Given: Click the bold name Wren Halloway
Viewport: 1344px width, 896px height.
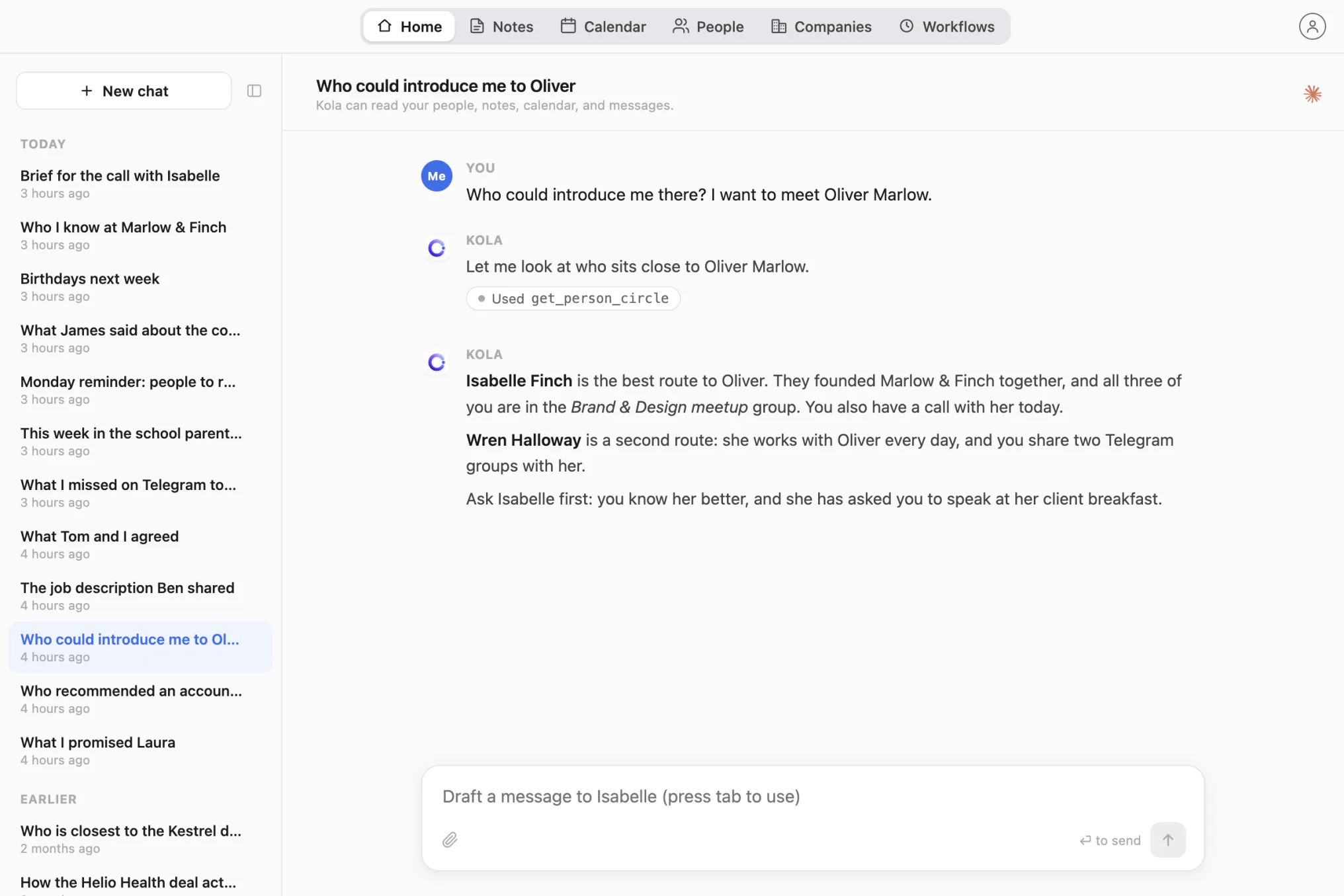Looking at the screenshot, I should click(523, 440).
